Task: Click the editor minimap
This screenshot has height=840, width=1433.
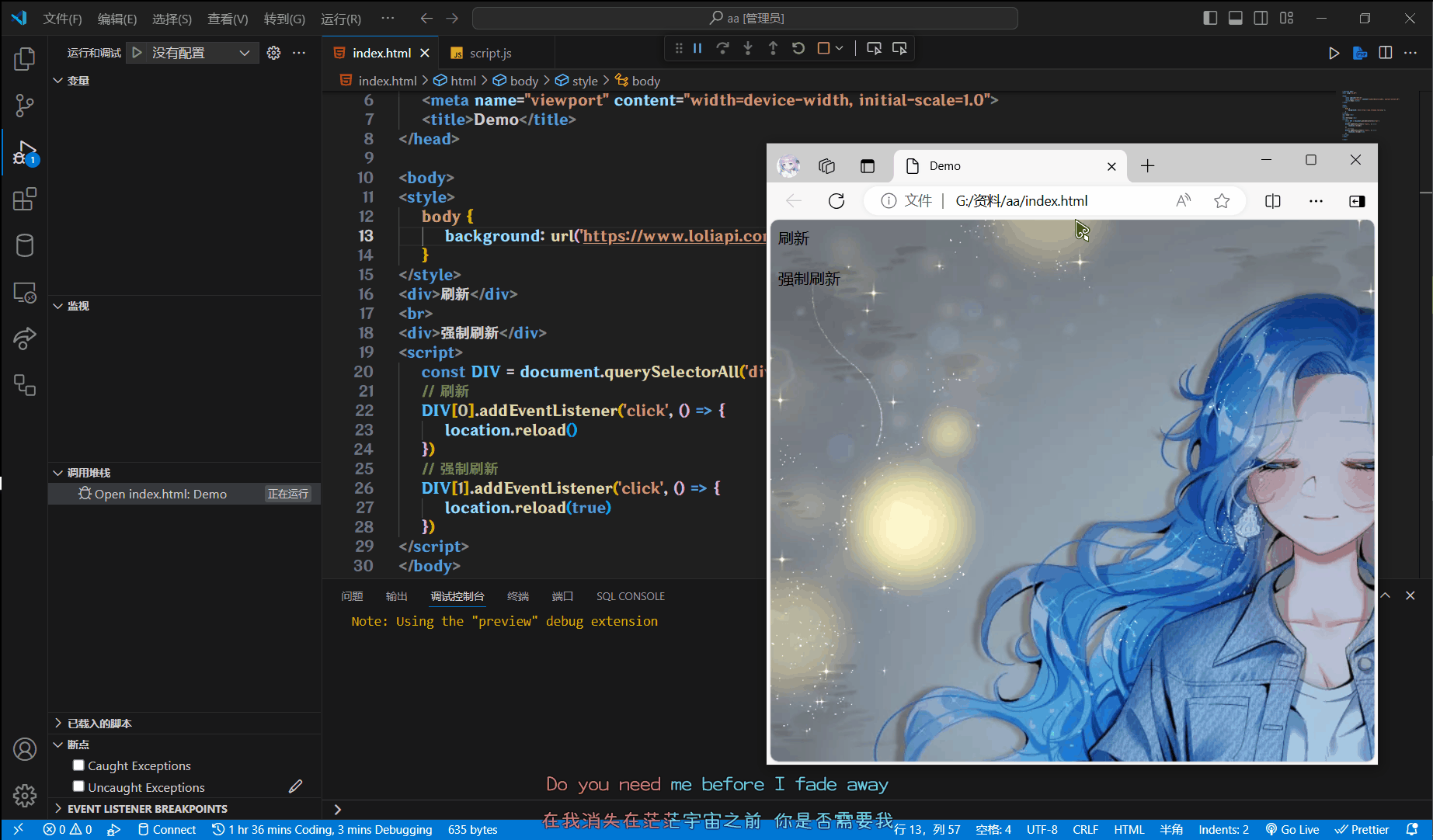Action: tap(1371, 115)
